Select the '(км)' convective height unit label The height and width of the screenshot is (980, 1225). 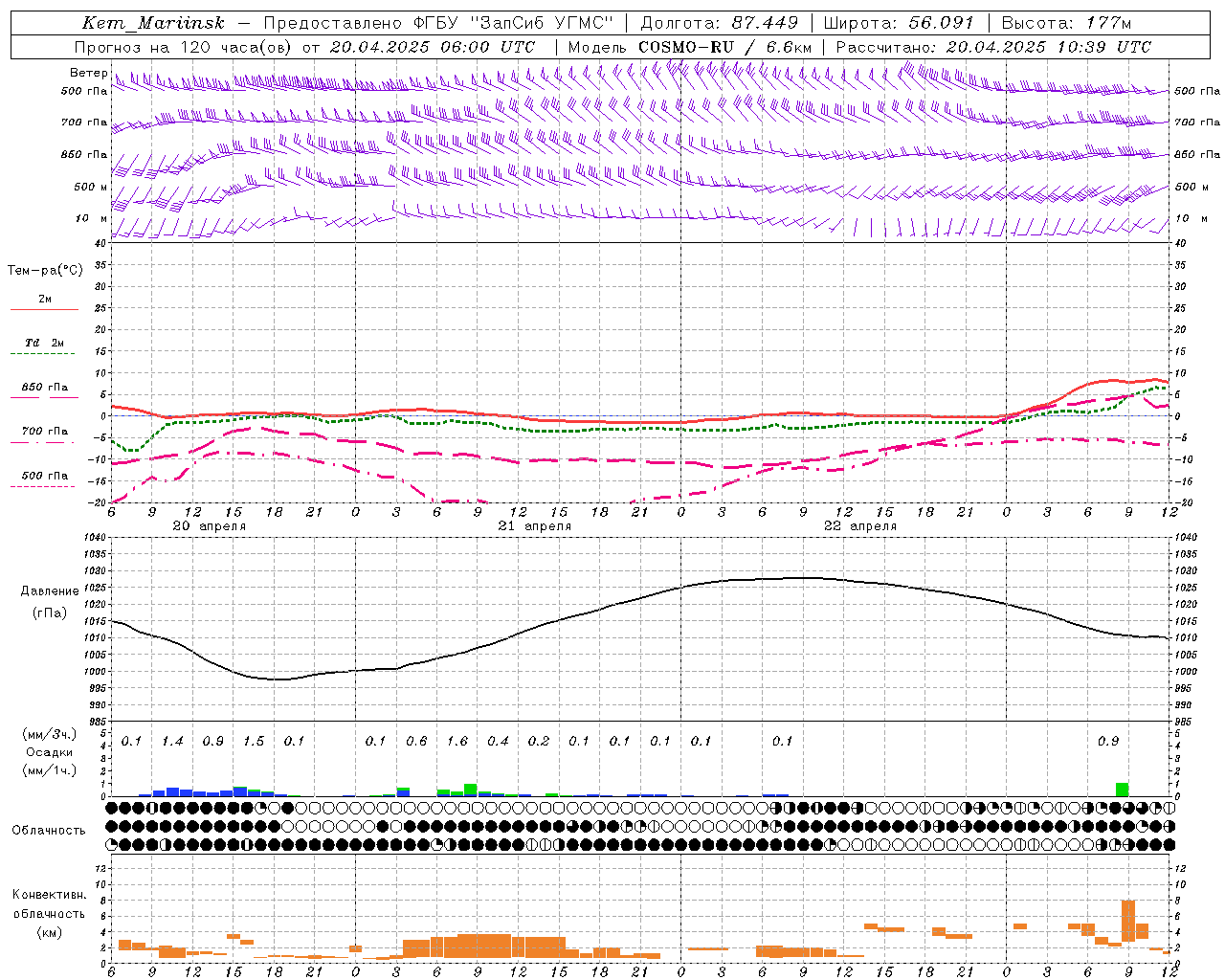(x=49, y=931)
